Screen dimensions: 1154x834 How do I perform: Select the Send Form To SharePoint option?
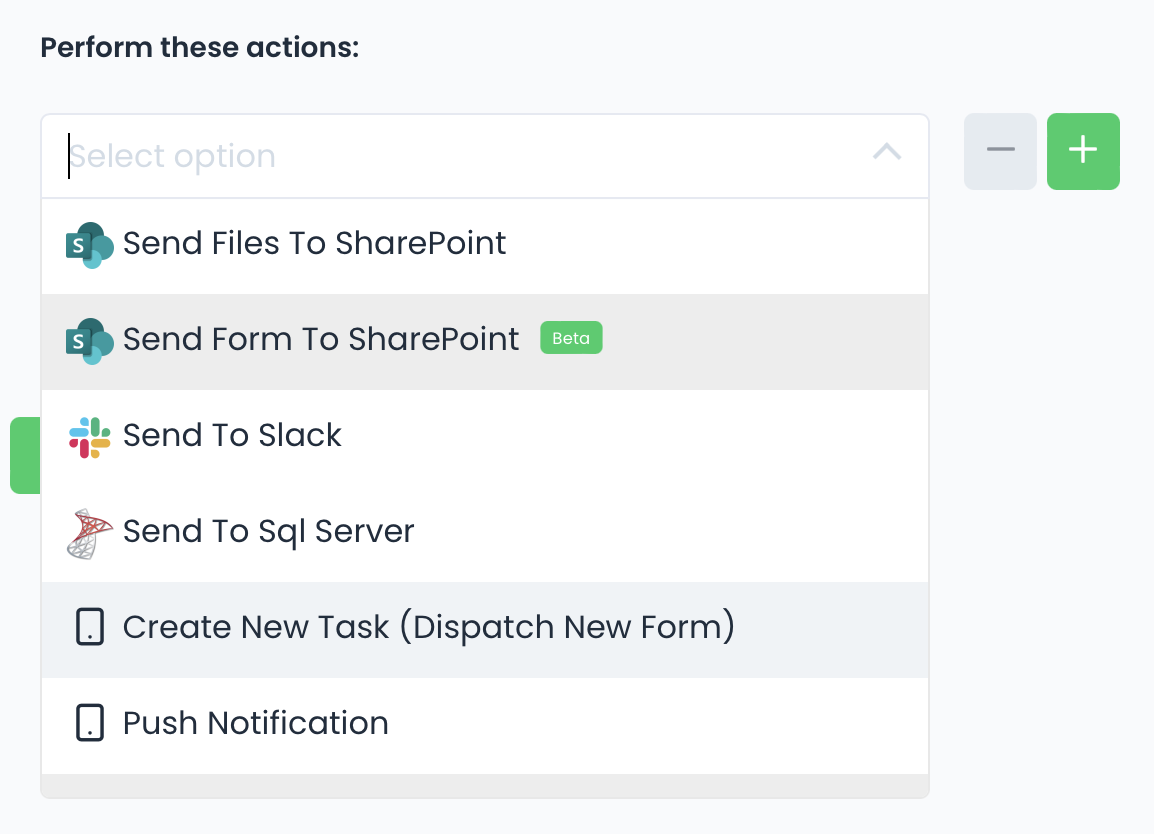click(x=321, y=340)
